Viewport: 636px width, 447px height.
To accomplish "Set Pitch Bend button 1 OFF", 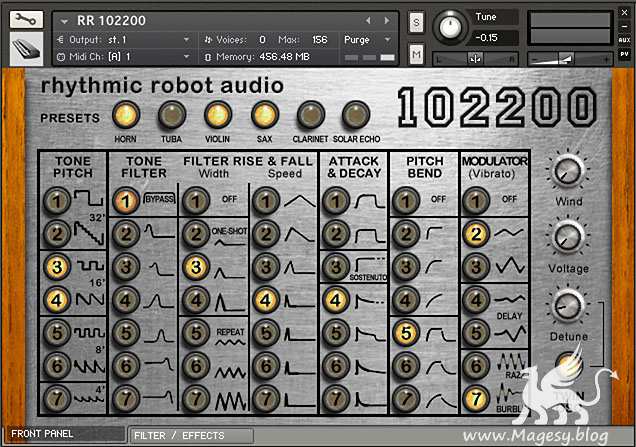I will tap(406, 201).
